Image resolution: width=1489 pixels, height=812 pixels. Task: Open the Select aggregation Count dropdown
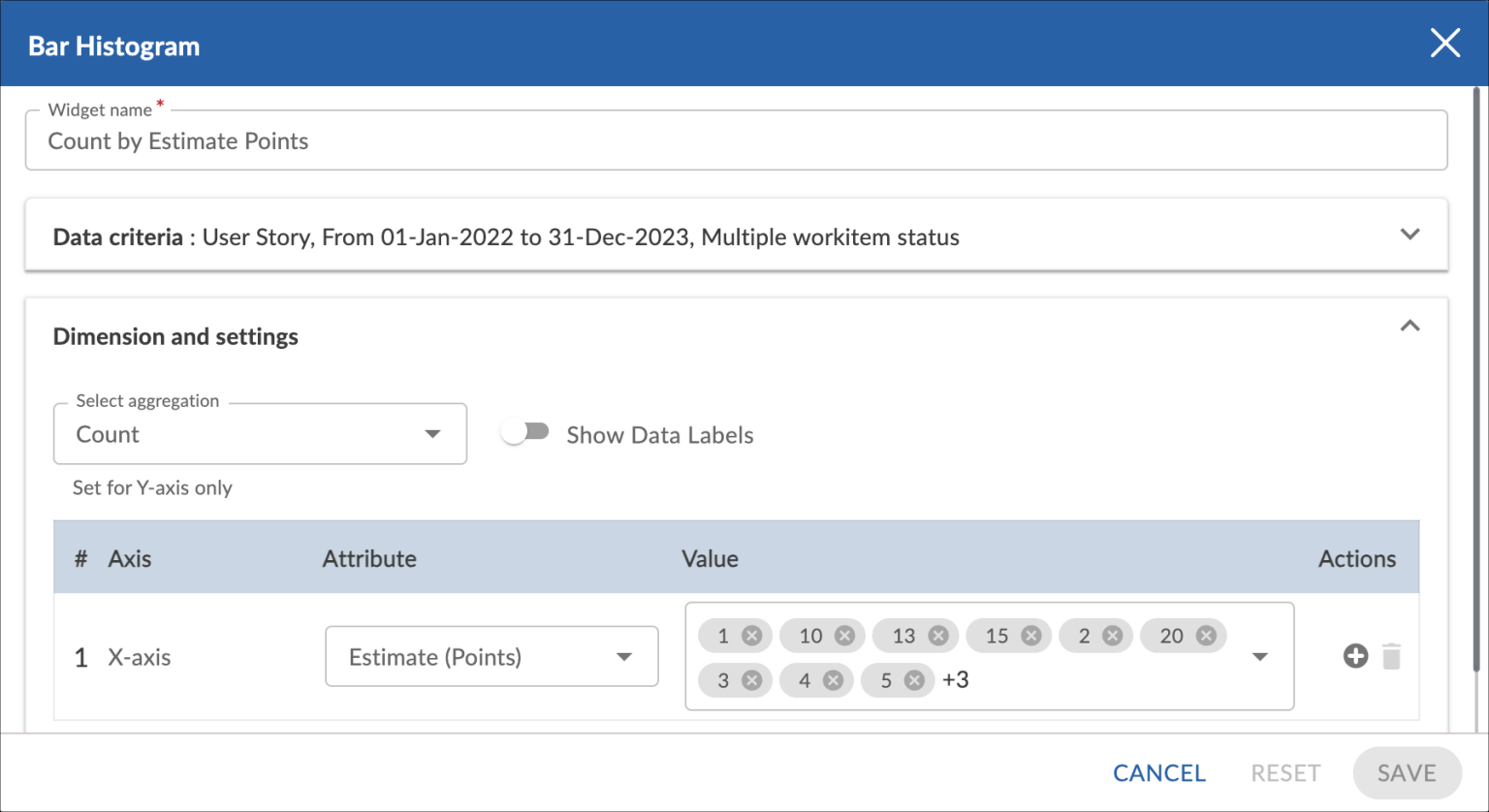260,434
